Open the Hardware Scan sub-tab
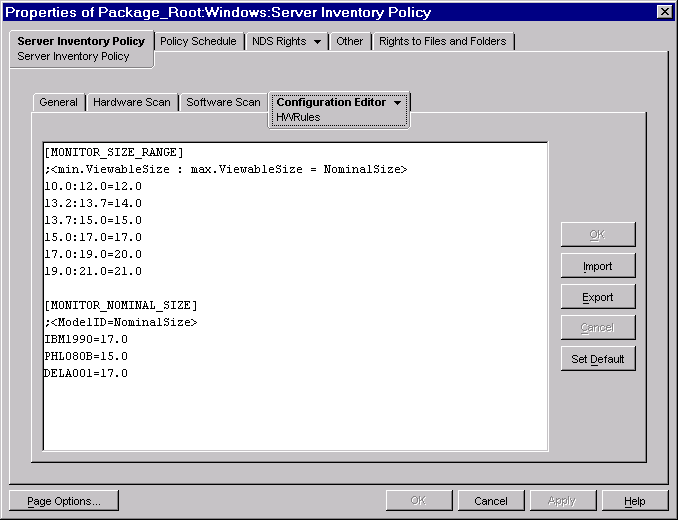Screen dimensions: 678x520 point(132,102)
